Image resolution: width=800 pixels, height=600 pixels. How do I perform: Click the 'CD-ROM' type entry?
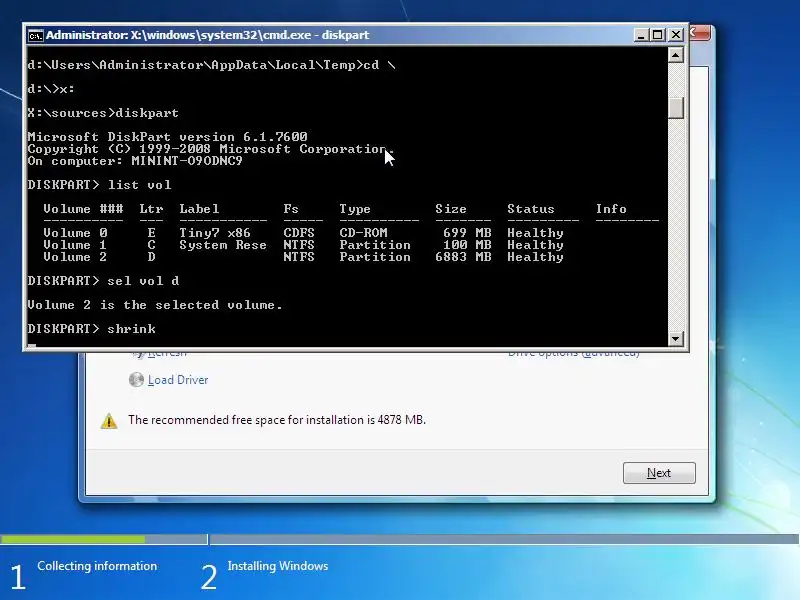pos(363,233)
